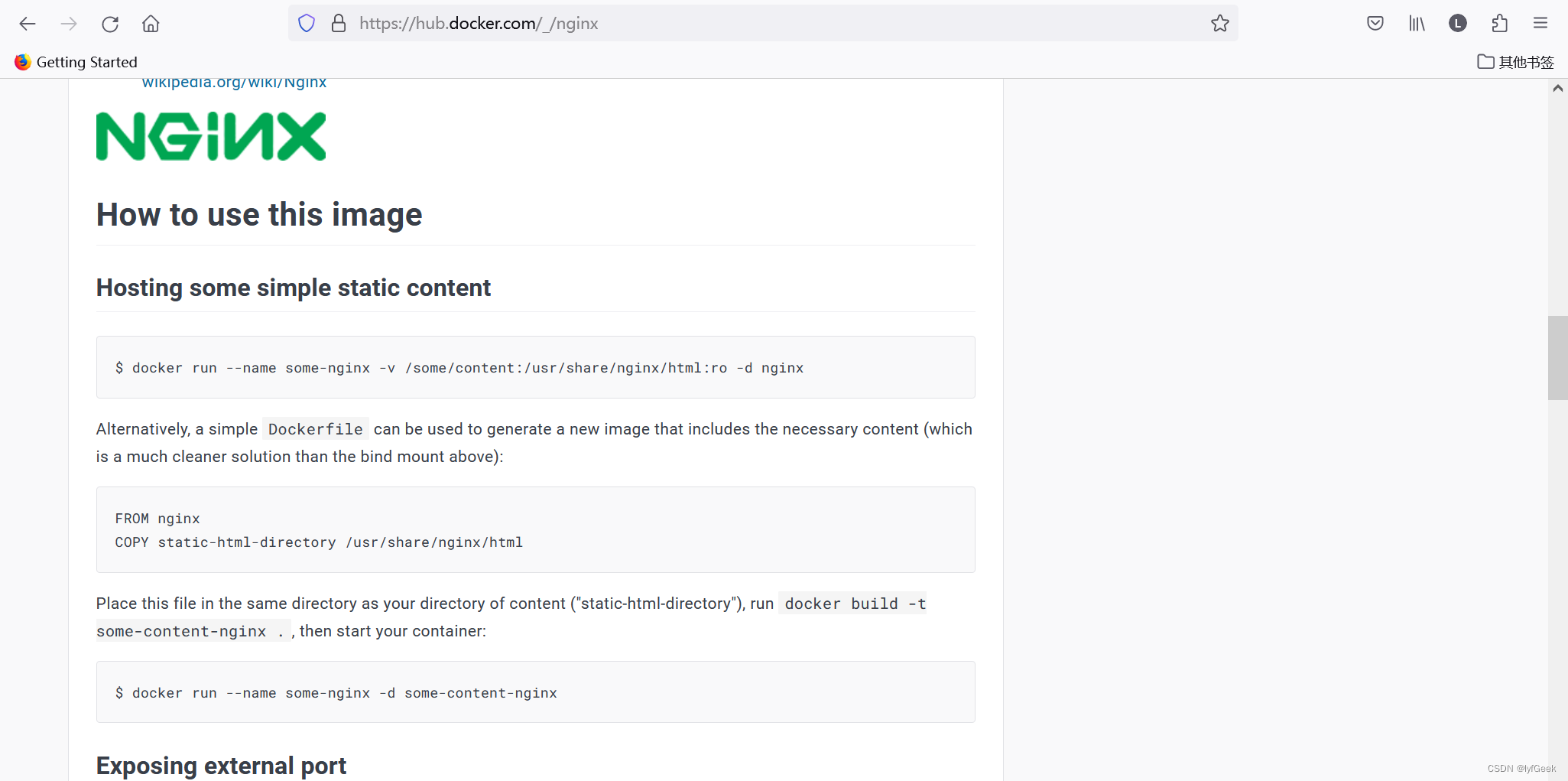Click the Firefox icon beside Getting Started
The height and width of the screenshot is (781, 1568).
coord(23,62)
